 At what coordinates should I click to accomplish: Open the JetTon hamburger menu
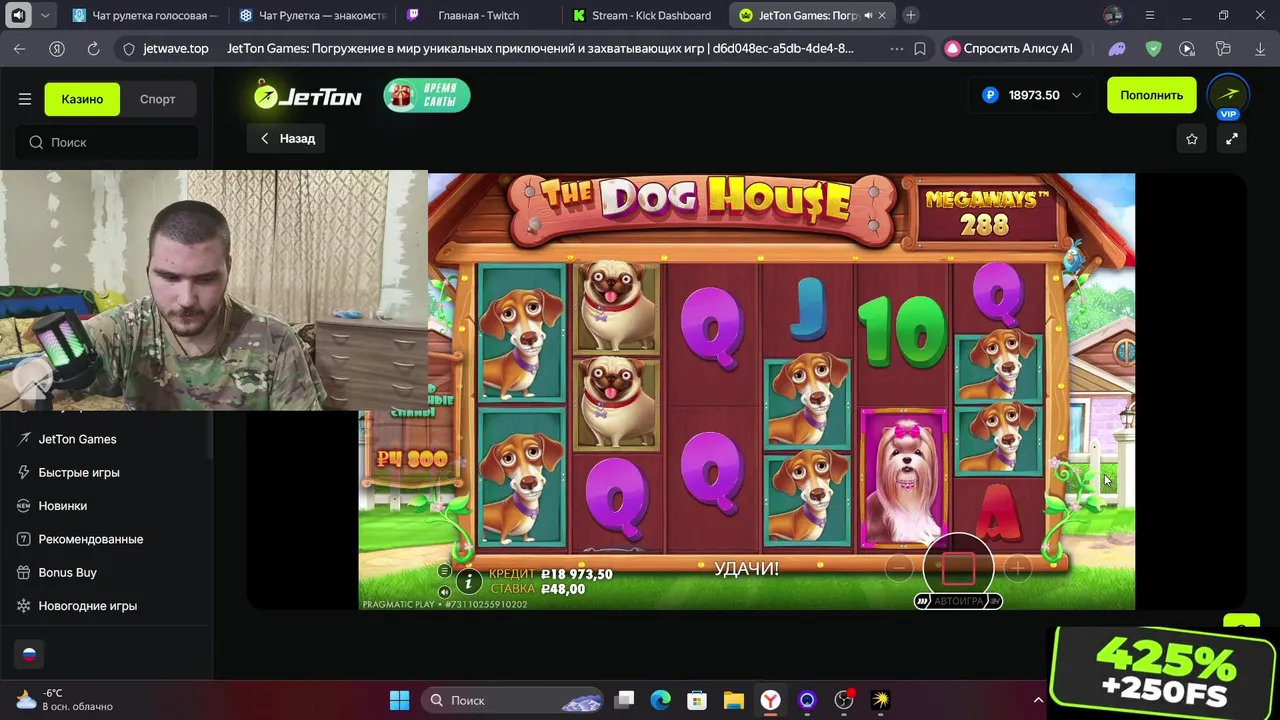pyautogui.click(x=25, y=99)
